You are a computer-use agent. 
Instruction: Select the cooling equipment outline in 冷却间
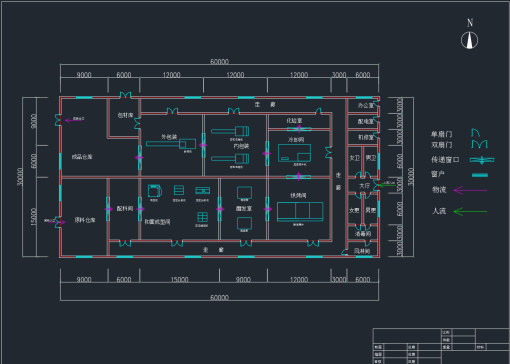[x=295, y=153]
